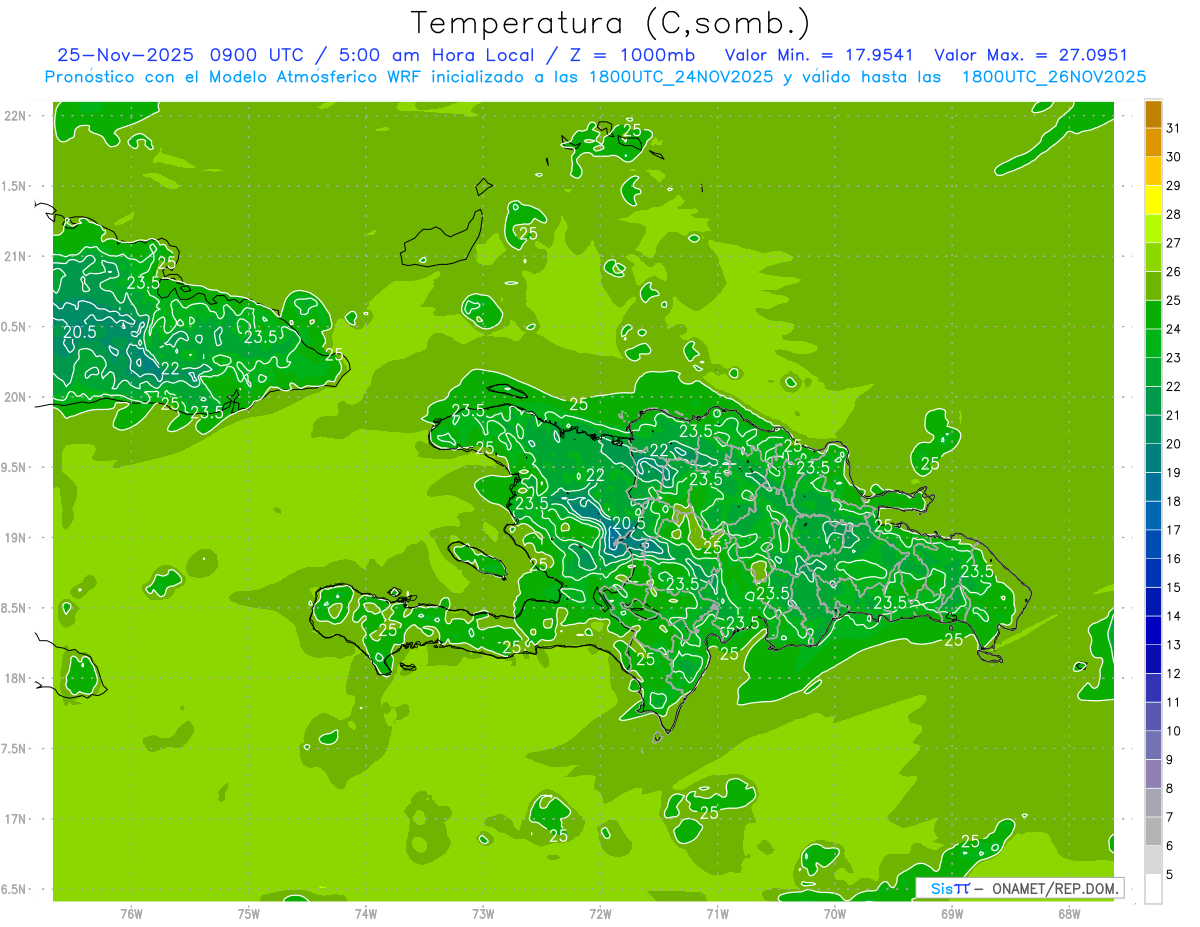
Task: Click the dark blue swatch between 13 and 14
Action: [1153, 630]
